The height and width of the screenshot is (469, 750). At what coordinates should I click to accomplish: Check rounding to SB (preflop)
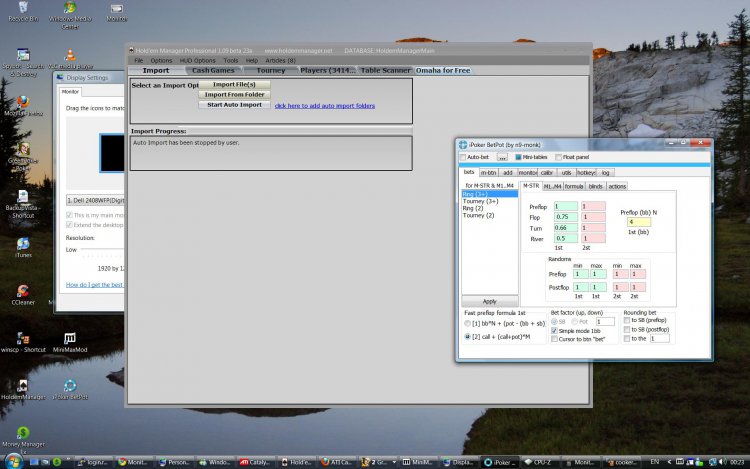[627, 320]
